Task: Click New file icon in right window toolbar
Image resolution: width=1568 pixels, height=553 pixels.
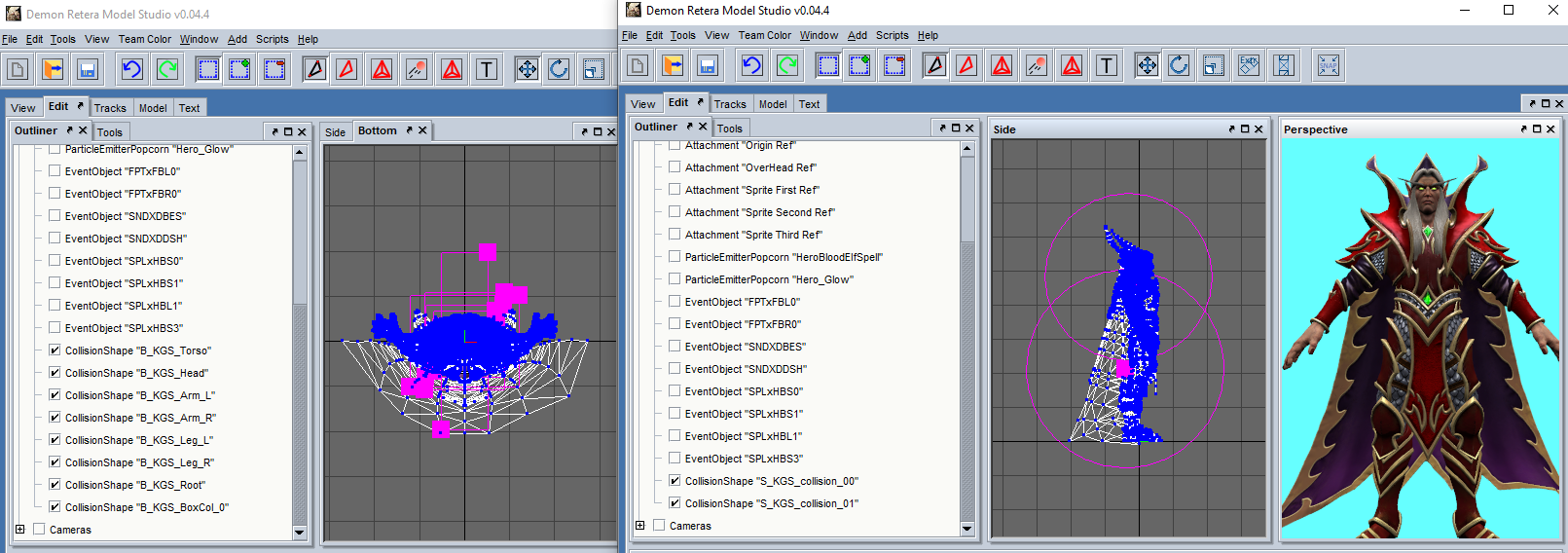Action: 638,65
